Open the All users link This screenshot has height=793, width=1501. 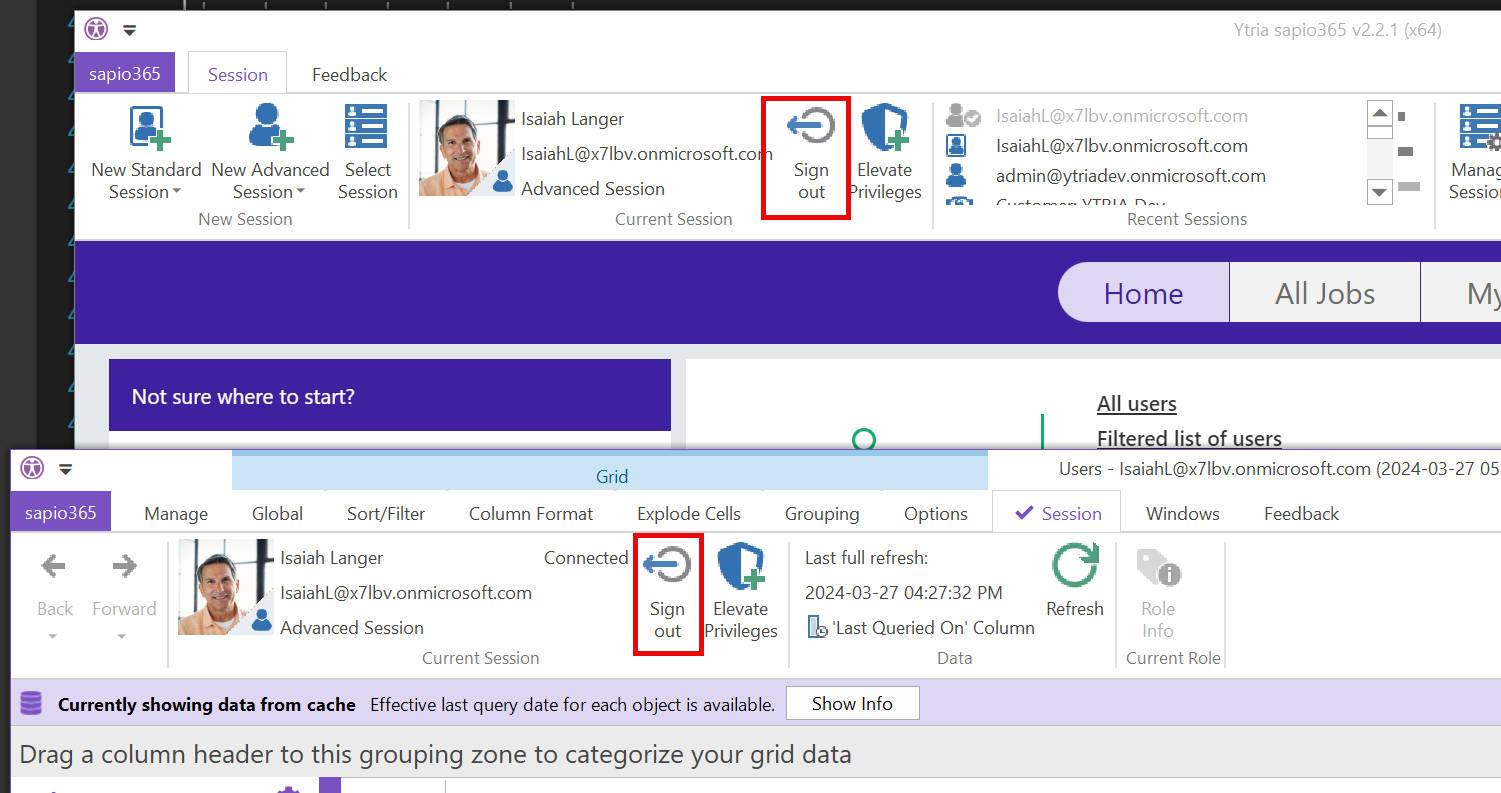(x=1136, y=404)
